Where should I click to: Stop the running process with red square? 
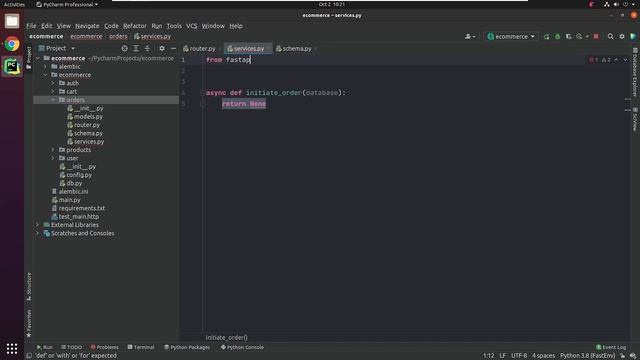[596, 36]
